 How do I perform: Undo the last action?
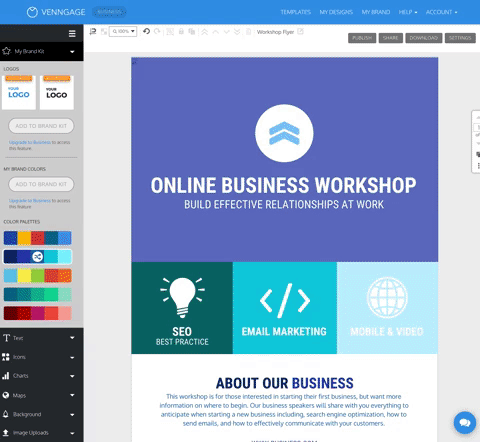[146, 31]
